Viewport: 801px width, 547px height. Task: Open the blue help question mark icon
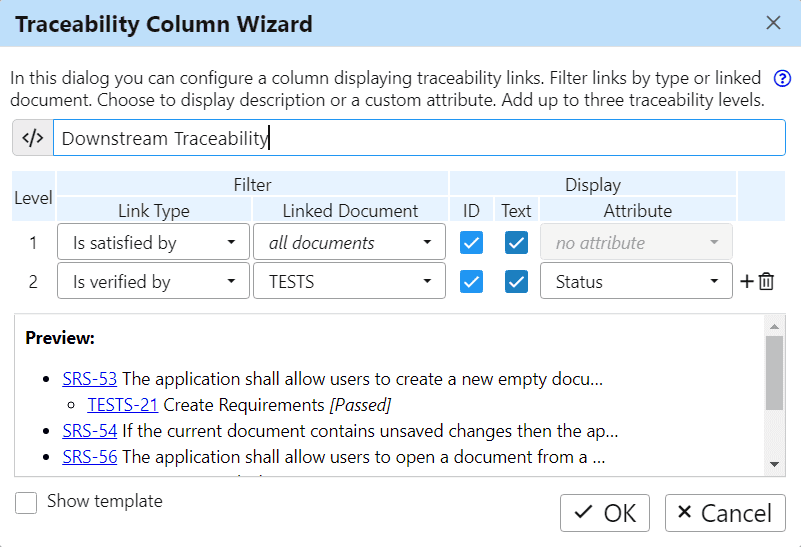point(783,78)
